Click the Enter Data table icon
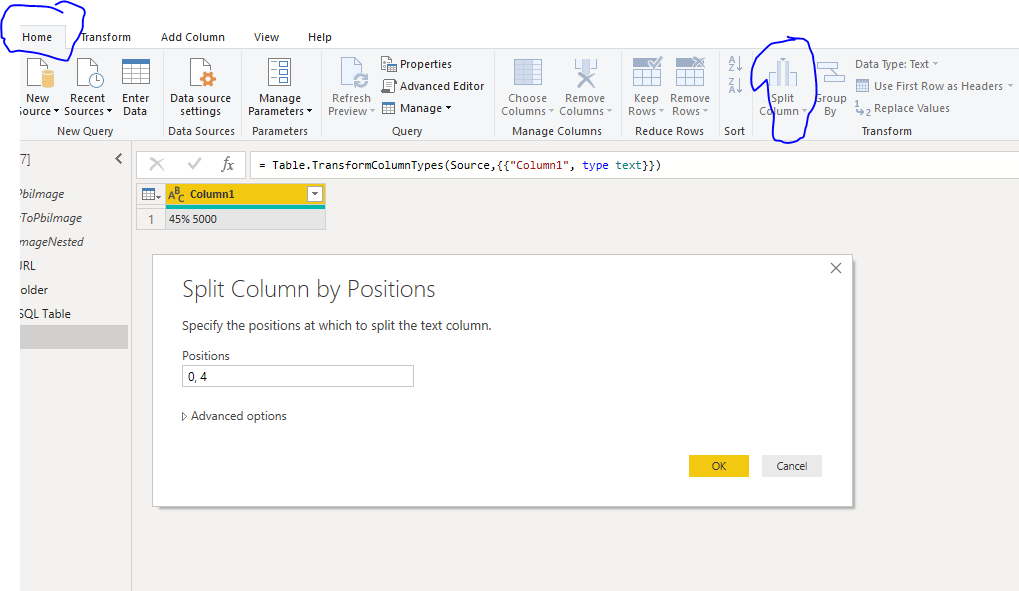Viewport: 1019px width, 591px height. pyautogui.click(x=136, y=72)
